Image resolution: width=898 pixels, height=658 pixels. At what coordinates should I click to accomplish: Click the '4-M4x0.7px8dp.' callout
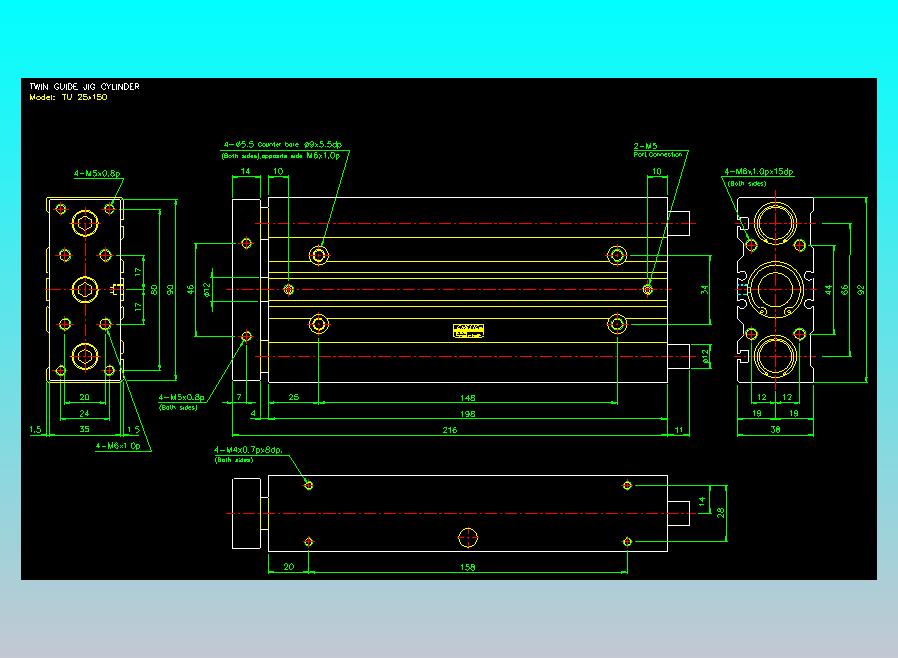[249, 450]
